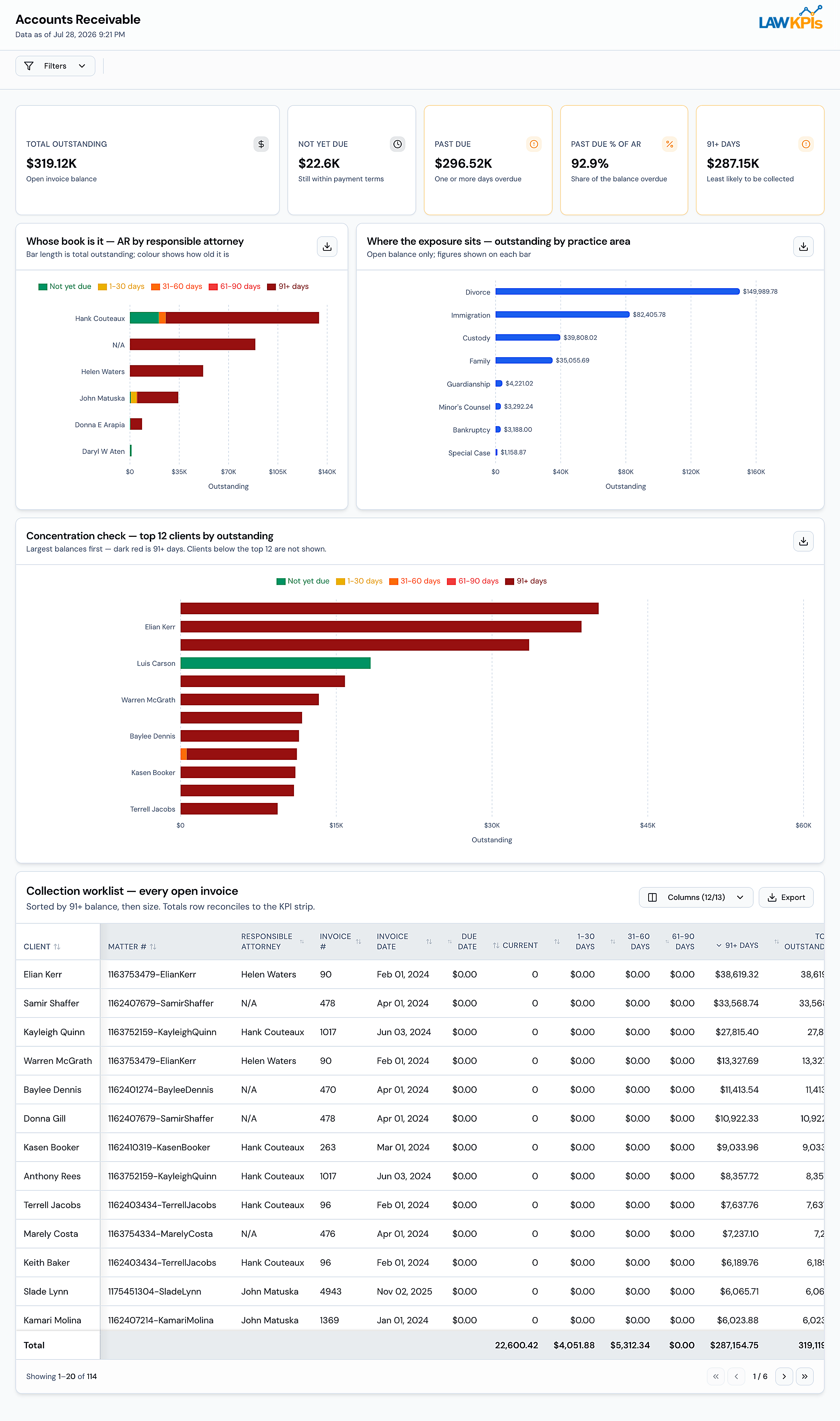
Task: Click the $33,568.74 value in Samir Shaffer row
Action: click(736, 1003)
